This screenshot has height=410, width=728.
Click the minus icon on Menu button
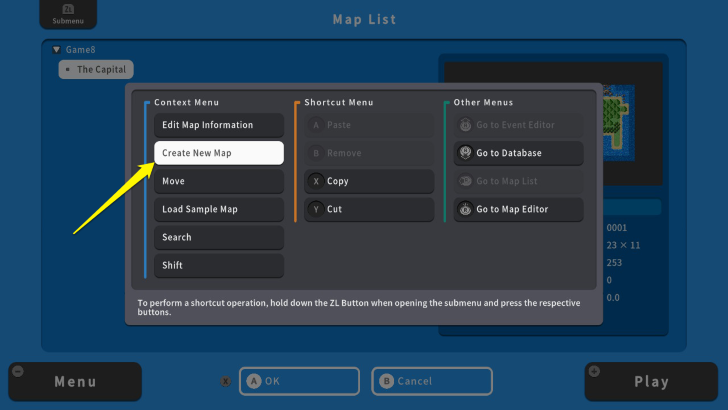pyautogui.click(x=18, y=371)
